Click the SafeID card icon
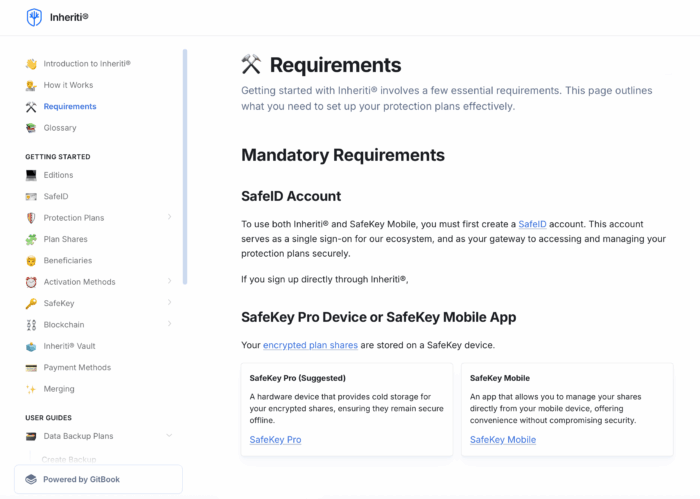 (31, 197)
